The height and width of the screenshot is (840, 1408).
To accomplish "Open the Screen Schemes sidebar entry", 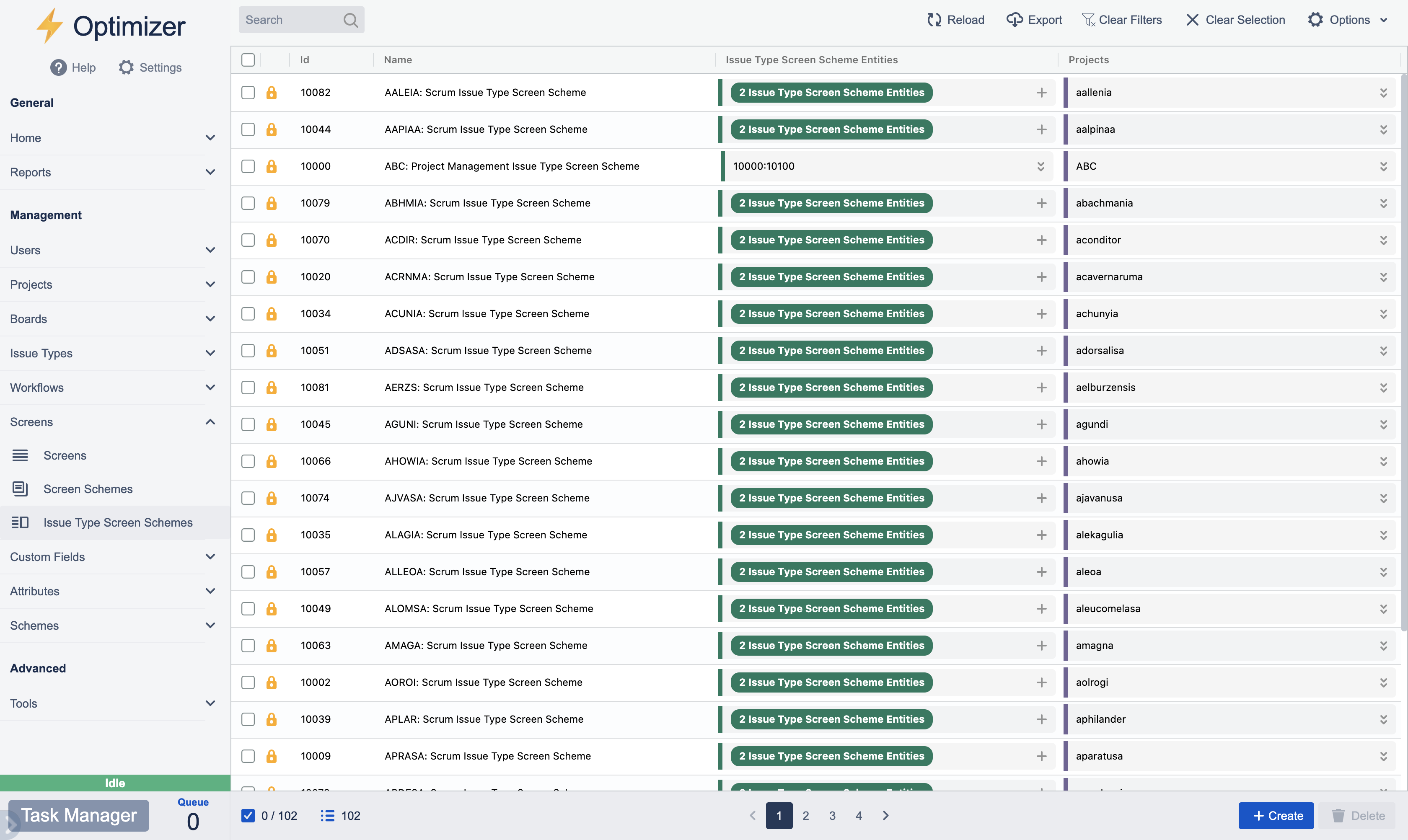I will click(x=88, y=488).
